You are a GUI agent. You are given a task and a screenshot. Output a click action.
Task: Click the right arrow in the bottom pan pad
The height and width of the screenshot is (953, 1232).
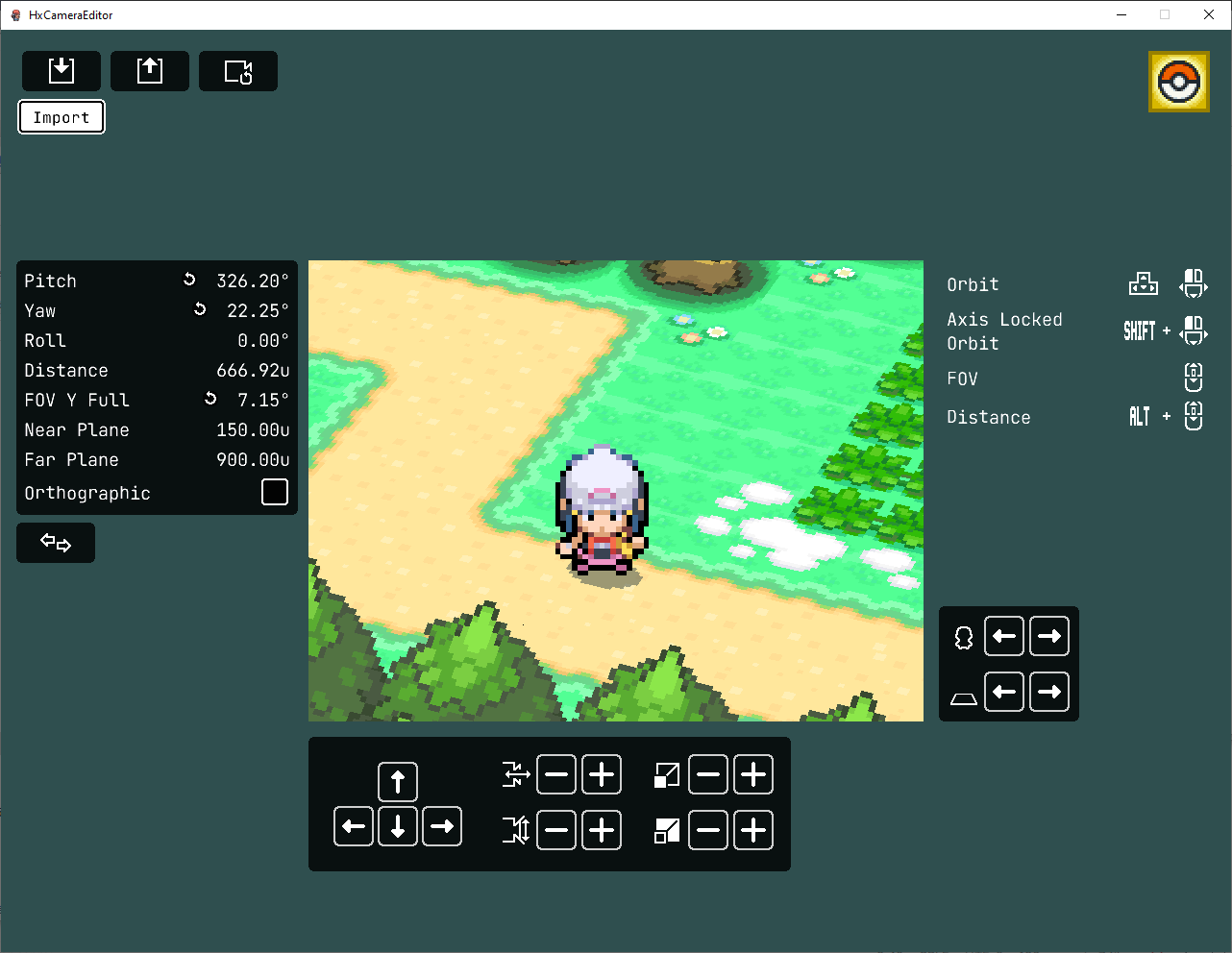click(442, 826)
